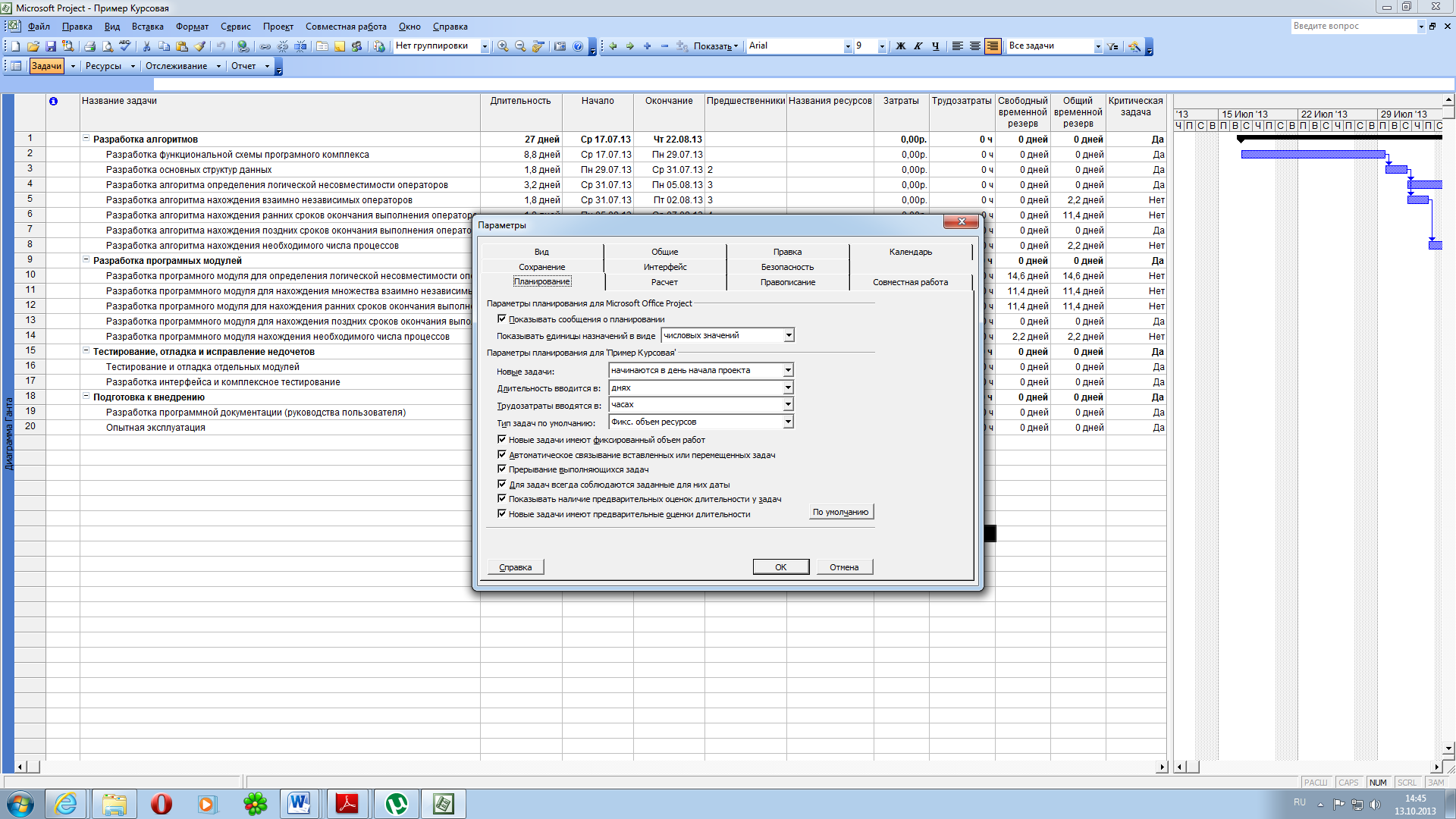Viewport: 1456px width, 819px height.
Task: Click the Print icon in toolbar
Action: 90,46
